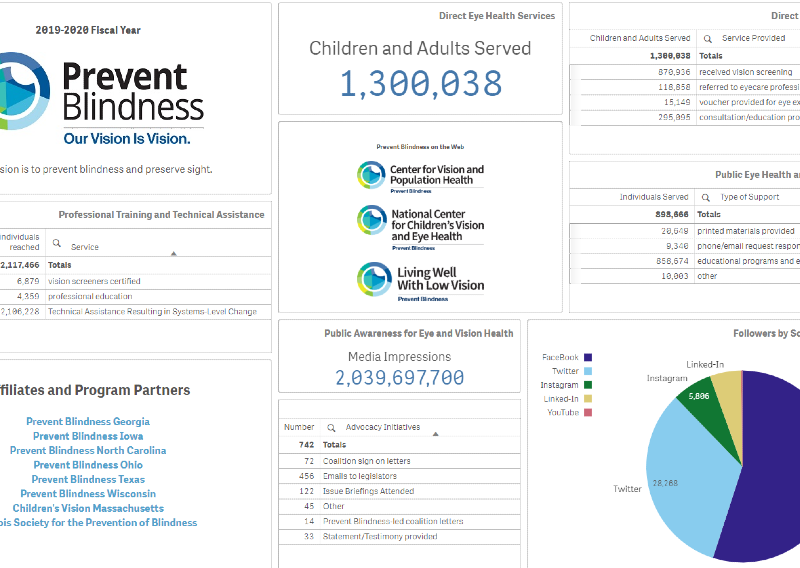Click the 'Individuals Served' column header
The width and height of the screenshot is (800, 568).
point(654,197)
